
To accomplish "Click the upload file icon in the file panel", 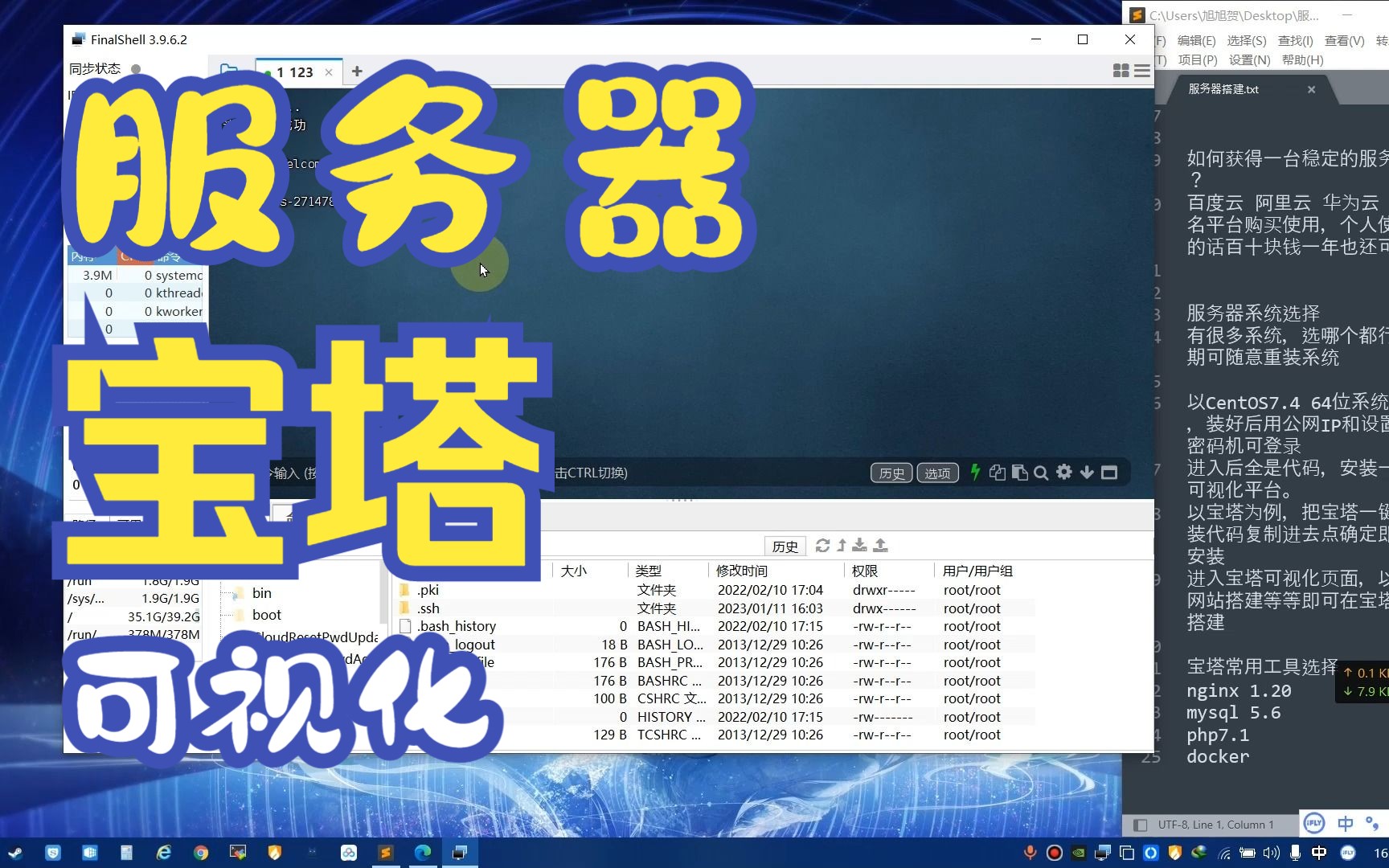I will click(x=880, y=546).
